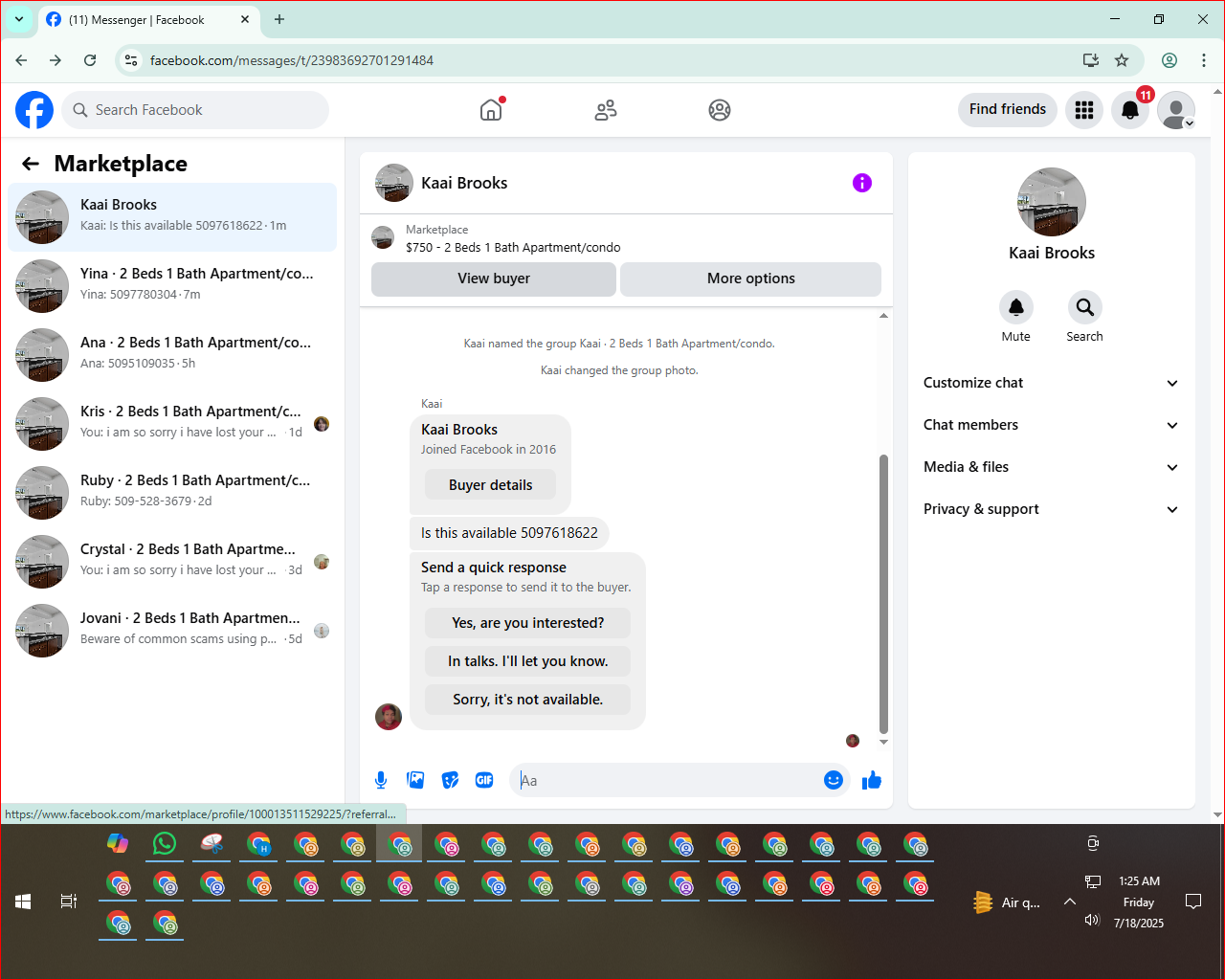
Task: Open Yina 2 Beds 1 Bath conversation
Action: tap(172, 286)
